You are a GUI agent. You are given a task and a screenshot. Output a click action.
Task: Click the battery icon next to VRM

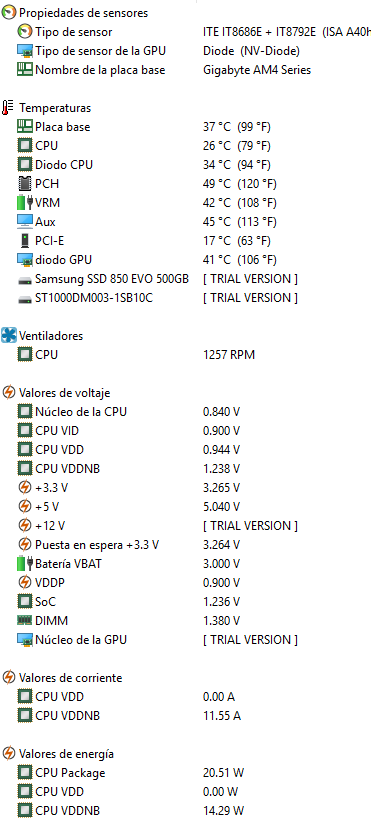(25, 203)
